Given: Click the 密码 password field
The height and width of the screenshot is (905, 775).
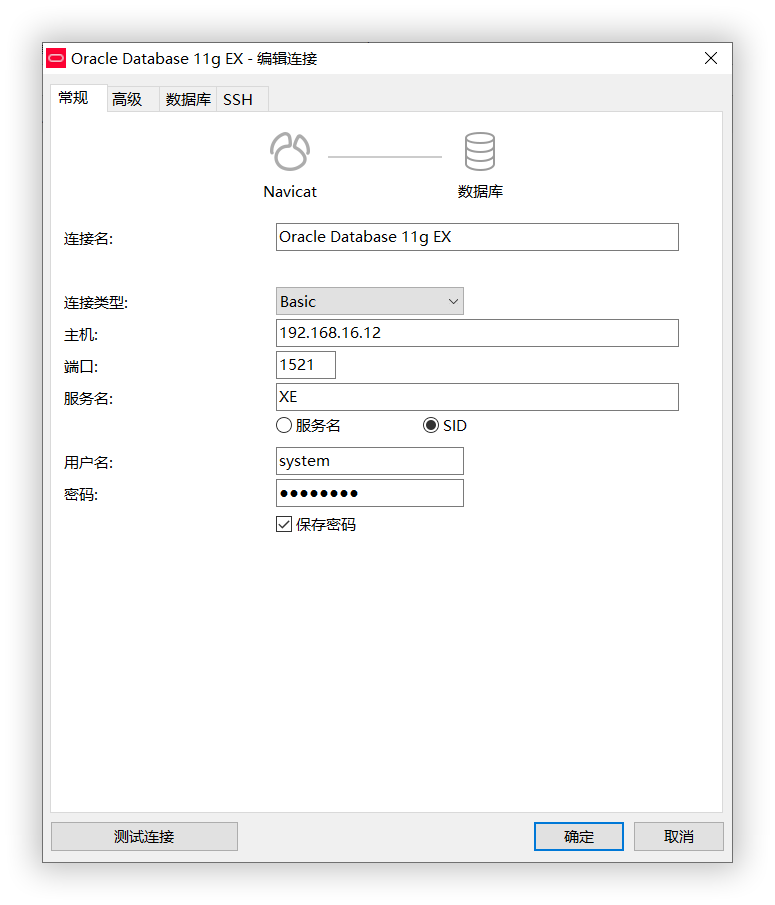Looking at the screenshot, I should [369, 493].
